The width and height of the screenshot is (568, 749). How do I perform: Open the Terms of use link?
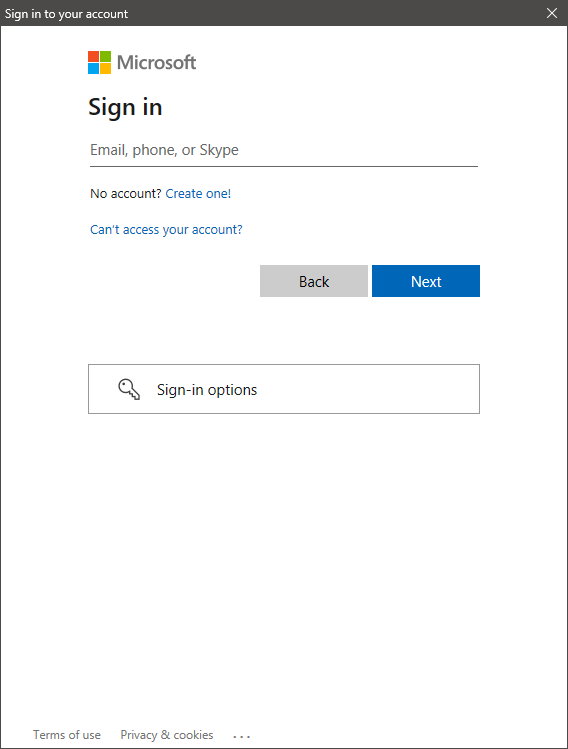[67, 735]
